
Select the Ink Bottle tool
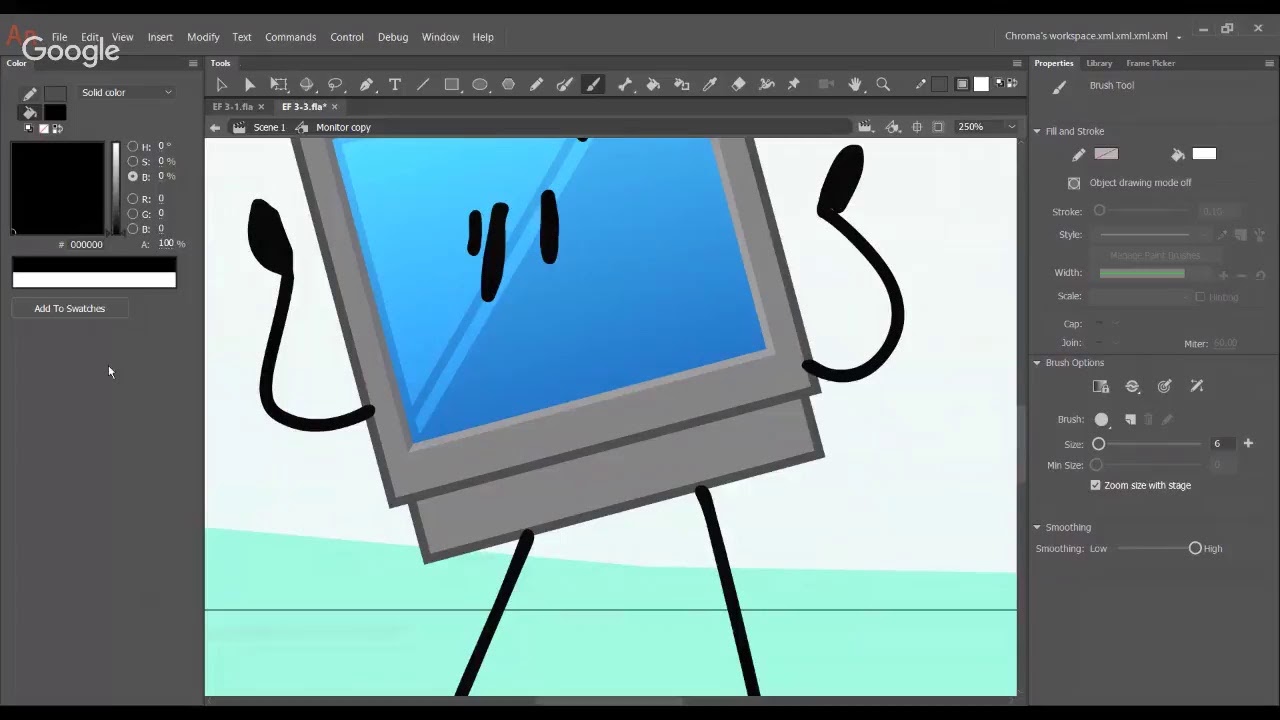point(682,85)
